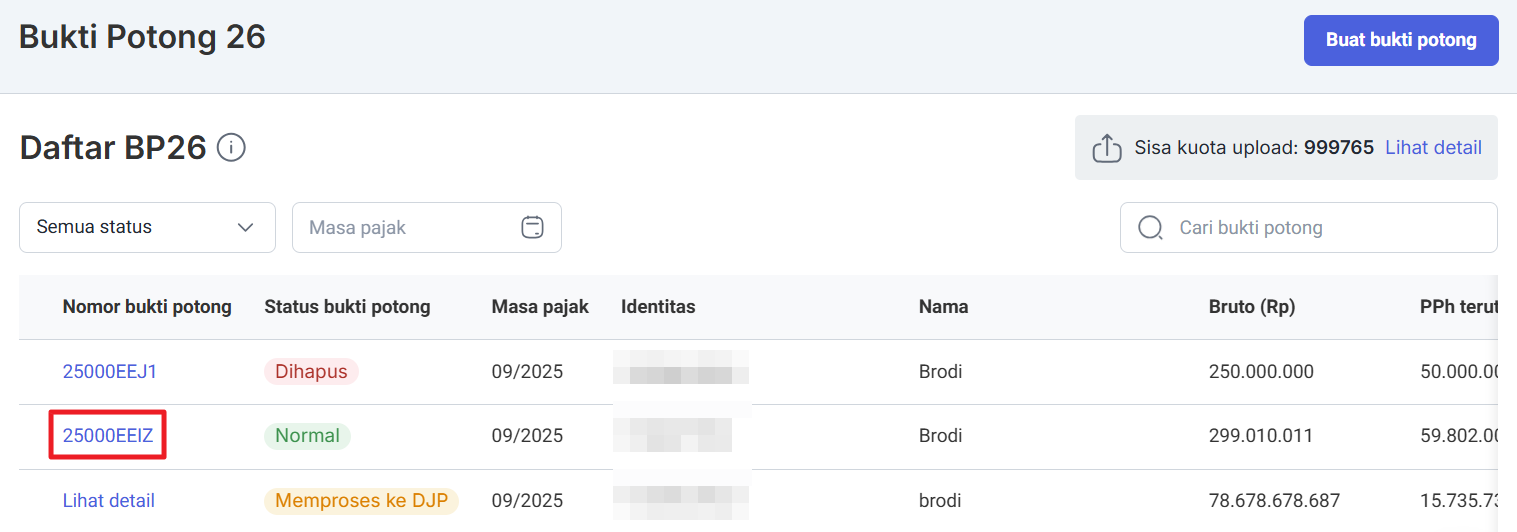Click the Status bukti potong column header
Screen dimensions: 1517x532
(347, 307)
